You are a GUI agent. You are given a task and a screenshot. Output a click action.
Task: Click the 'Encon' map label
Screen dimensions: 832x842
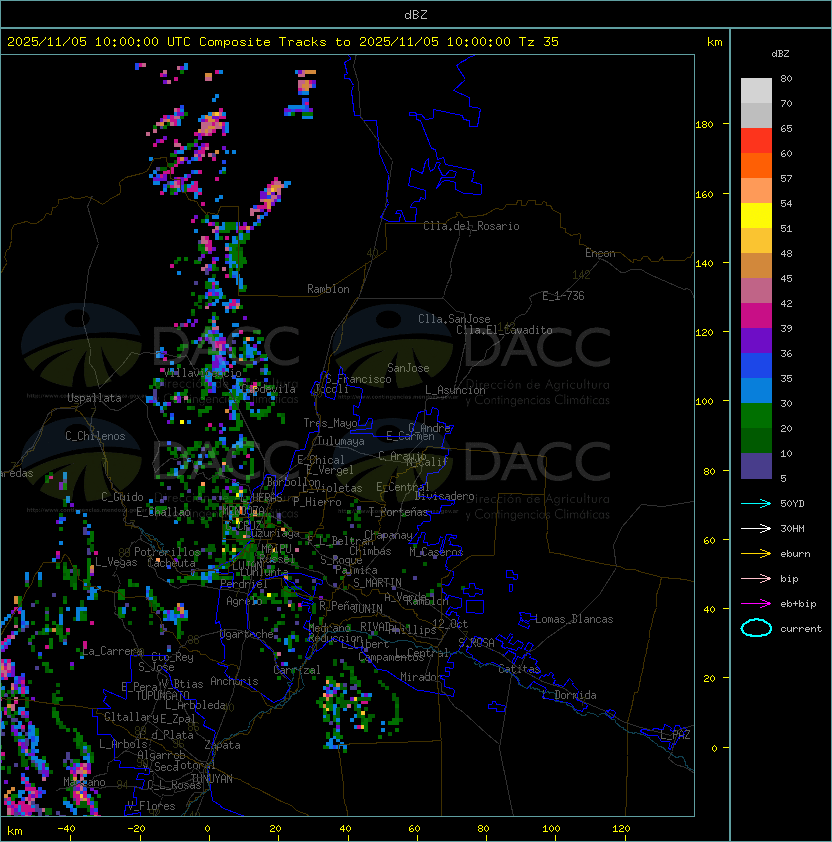[600, 253]
